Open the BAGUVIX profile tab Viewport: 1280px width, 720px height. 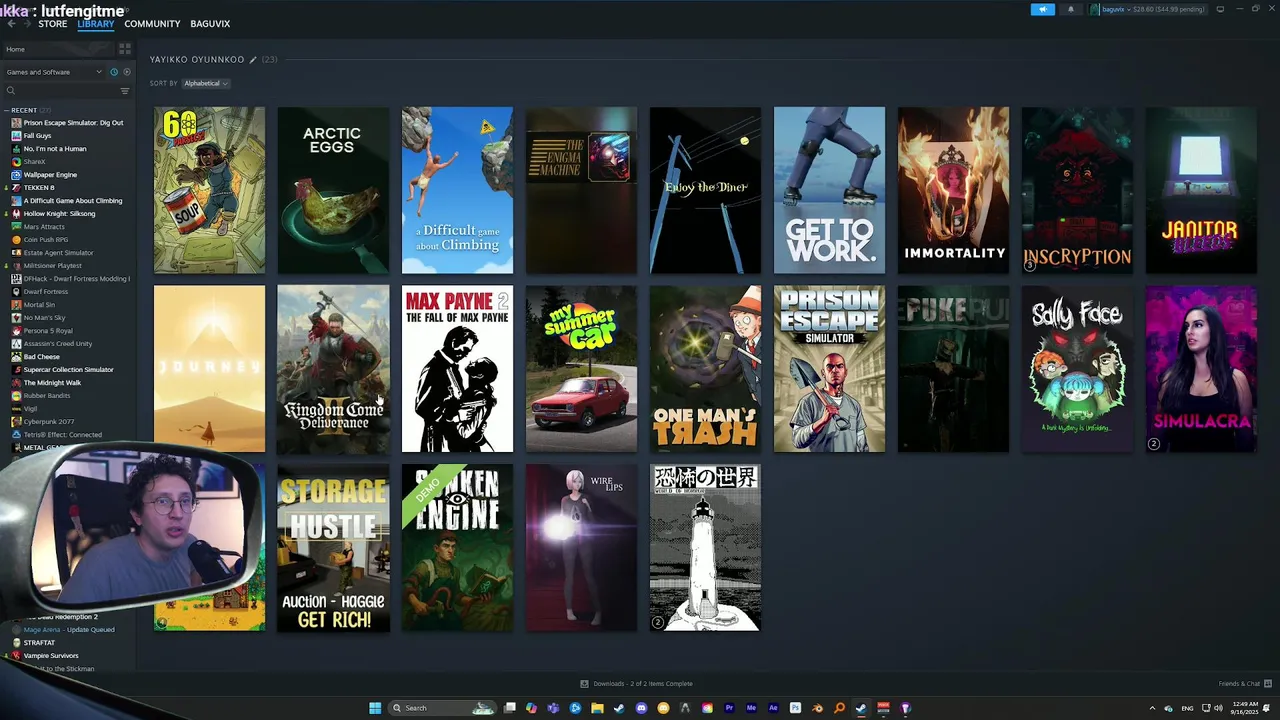click(210, 24)
